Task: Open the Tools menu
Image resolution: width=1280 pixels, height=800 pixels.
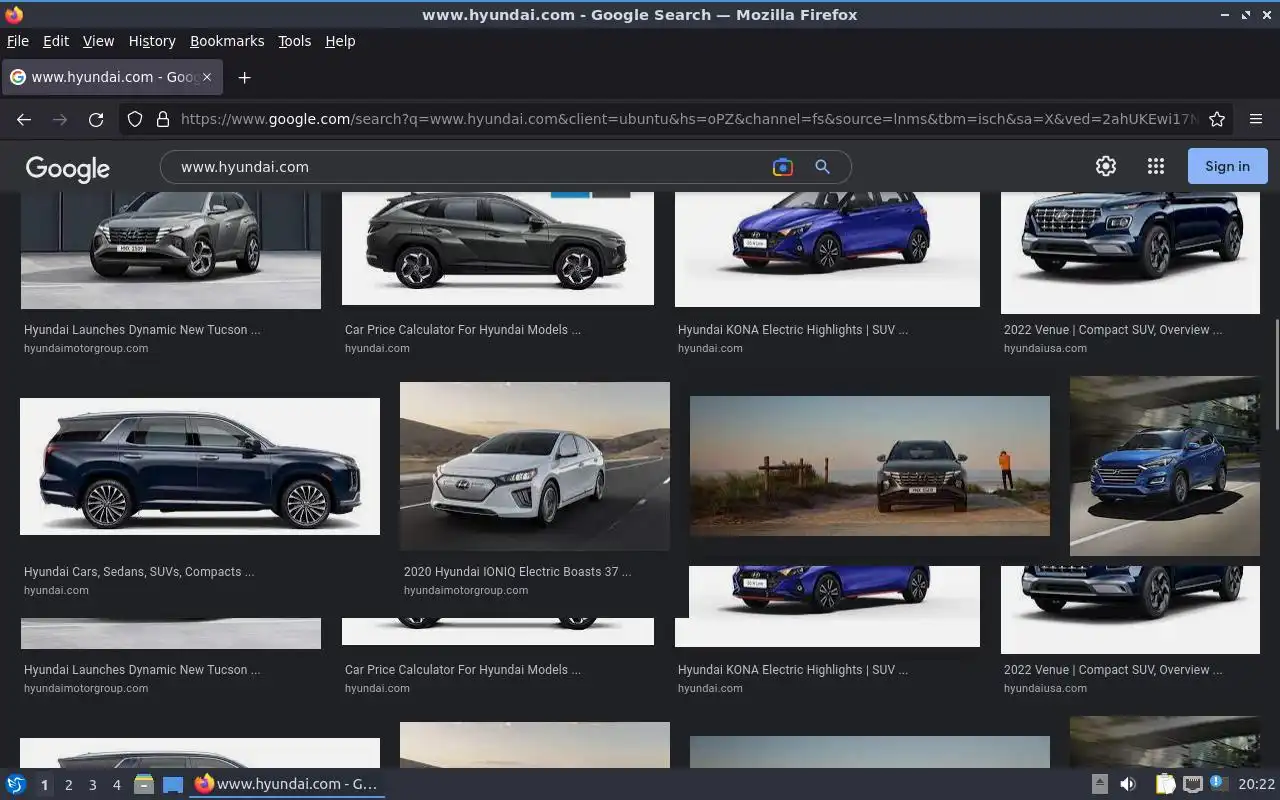Action: (x=294, y=41)
